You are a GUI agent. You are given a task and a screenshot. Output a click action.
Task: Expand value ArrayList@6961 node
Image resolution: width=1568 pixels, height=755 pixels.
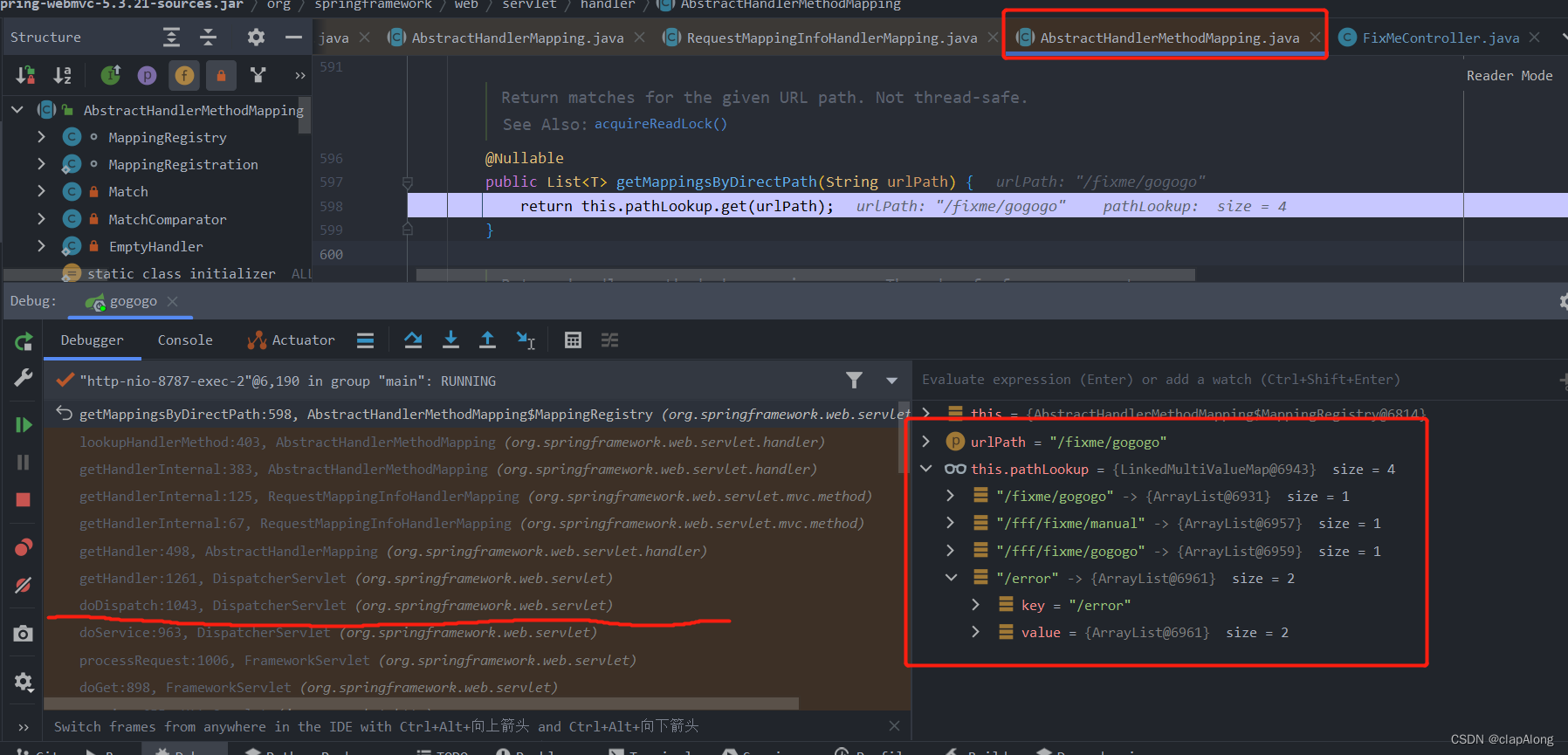tap(975, 632)
